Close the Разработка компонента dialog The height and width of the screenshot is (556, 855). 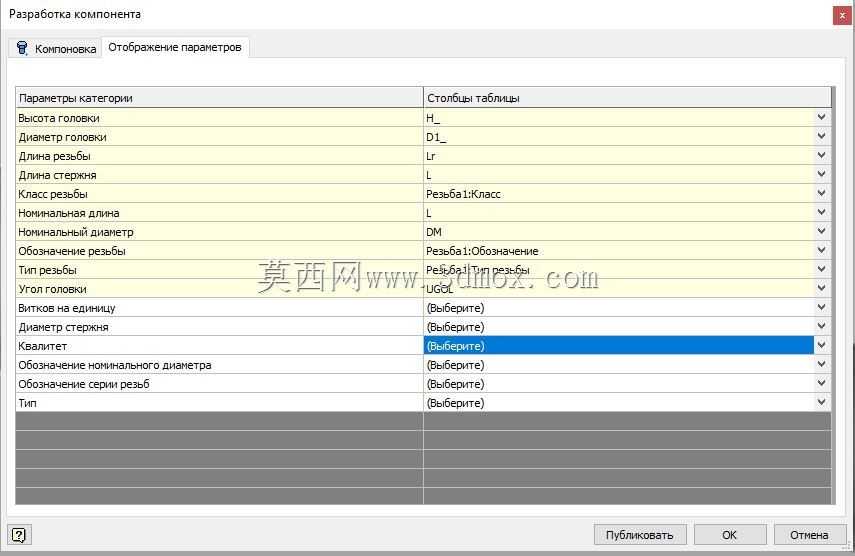842,15
